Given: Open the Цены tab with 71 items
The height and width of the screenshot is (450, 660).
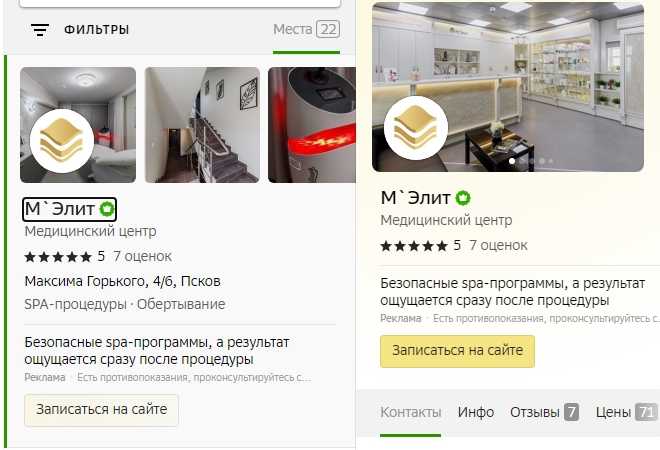Looking at the screenshot, I should pos(626,412).
